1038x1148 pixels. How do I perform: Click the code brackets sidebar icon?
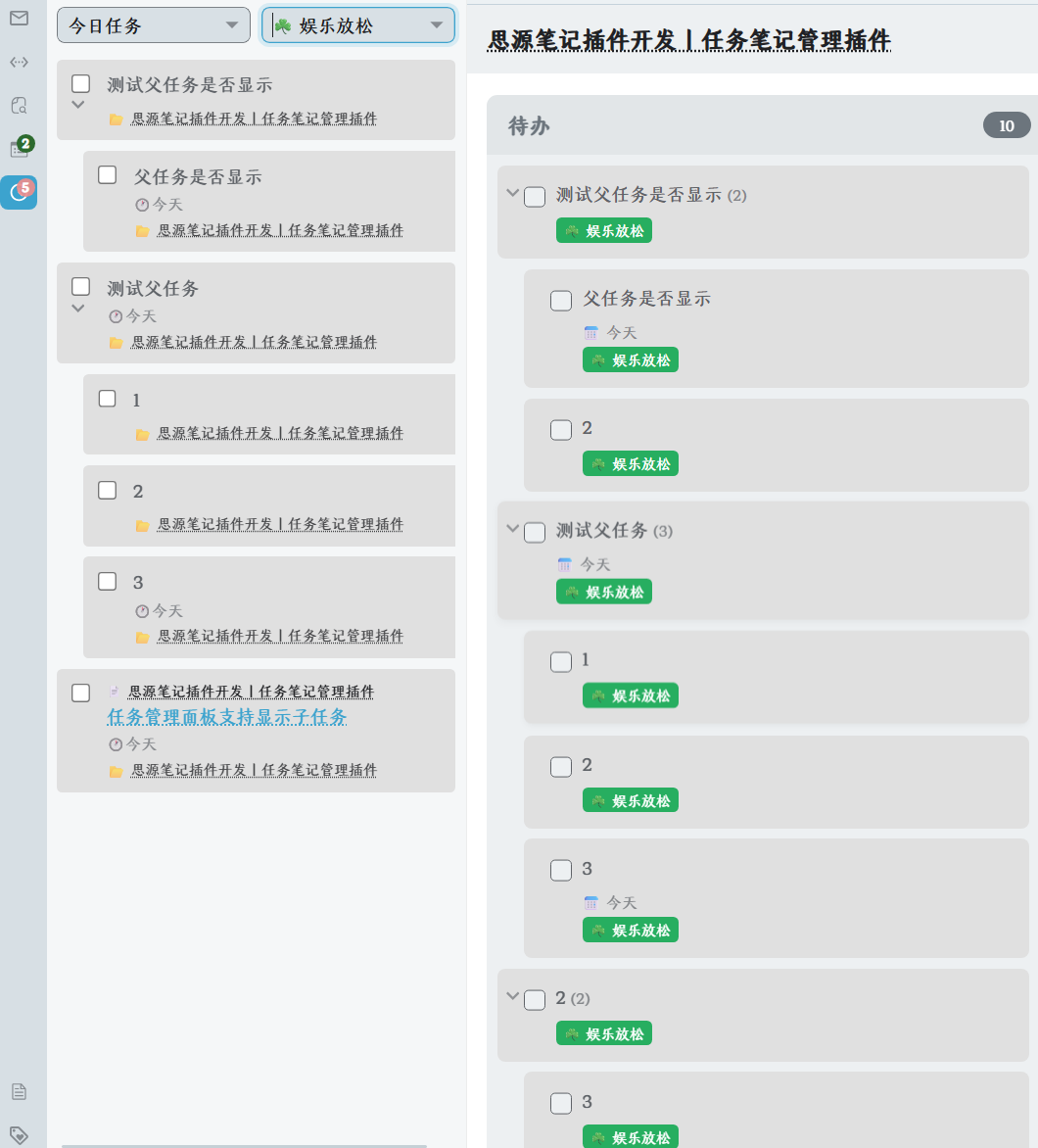19,63
